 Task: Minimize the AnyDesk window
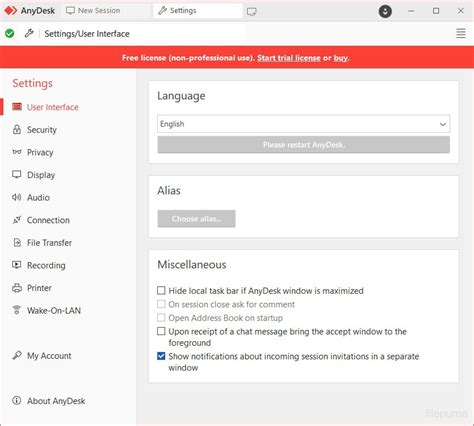click(411, 11)
